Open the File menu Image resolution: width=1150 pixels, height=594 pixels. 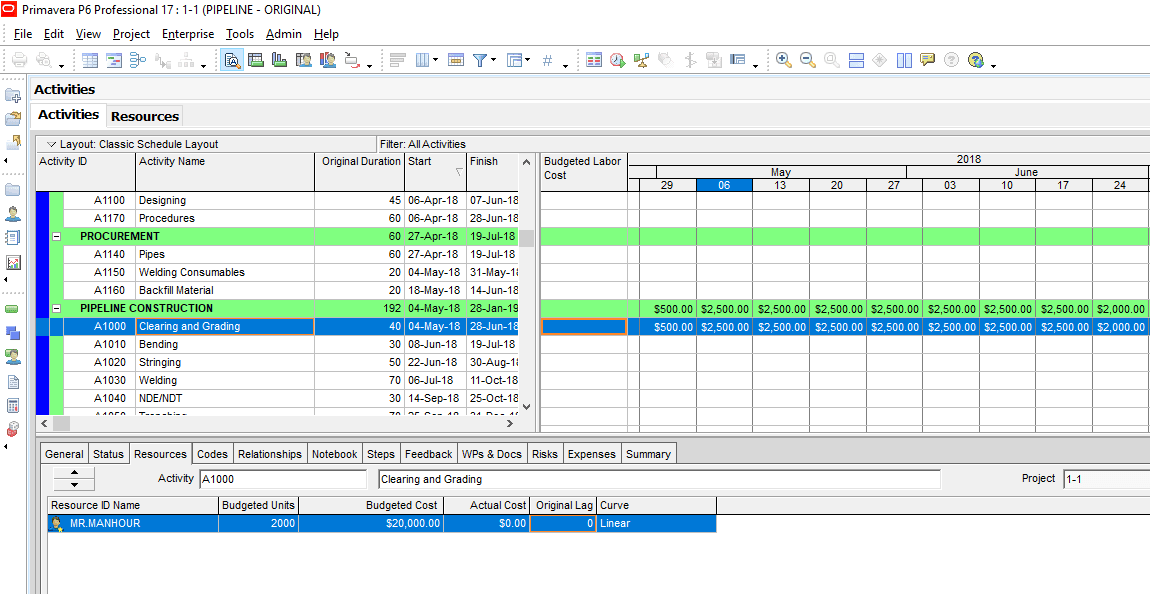(x=23, y=34)
